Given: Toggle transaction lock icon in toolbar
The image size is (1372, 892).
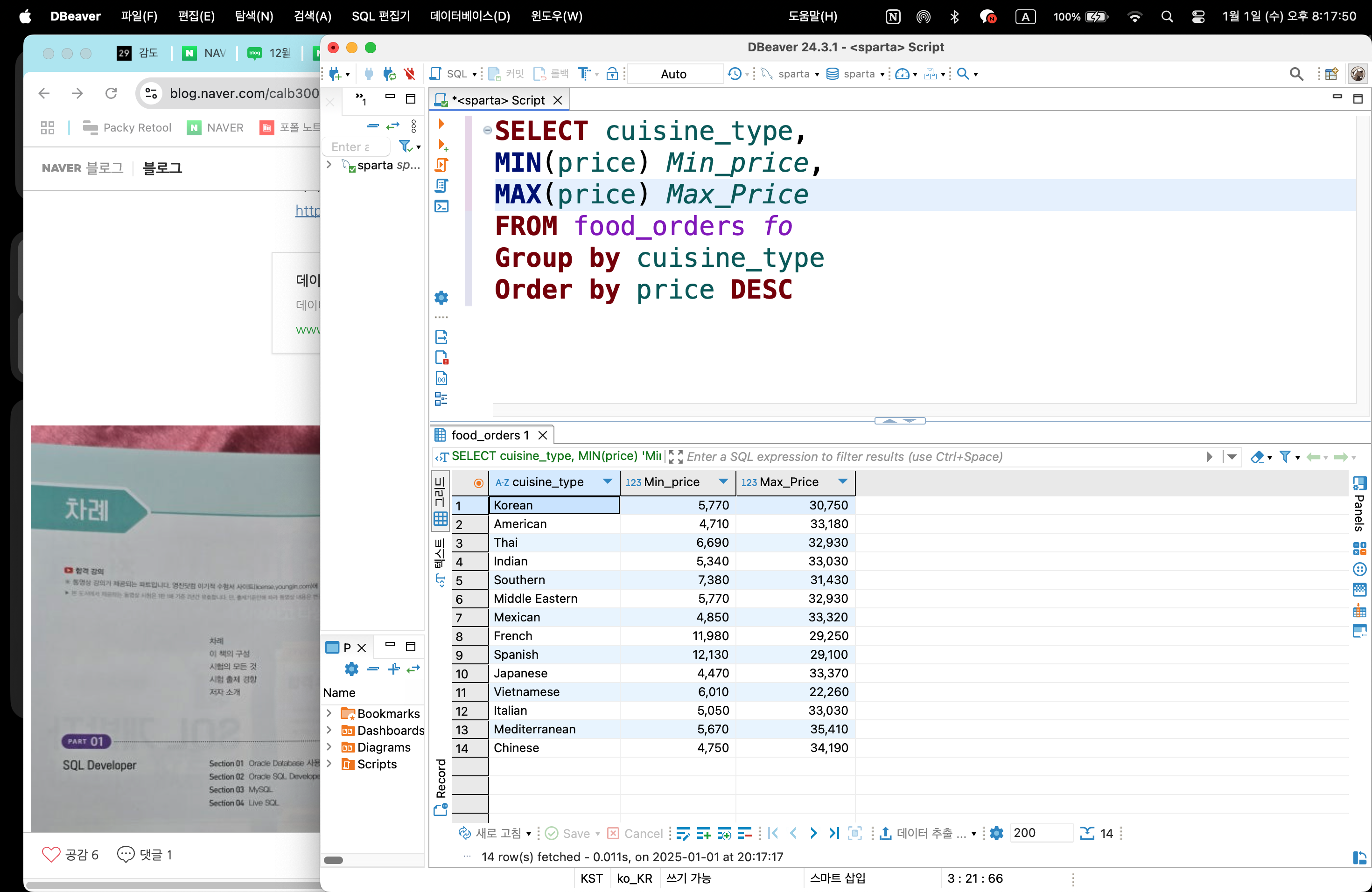Looking at the screenshot, I should (612, 74).
